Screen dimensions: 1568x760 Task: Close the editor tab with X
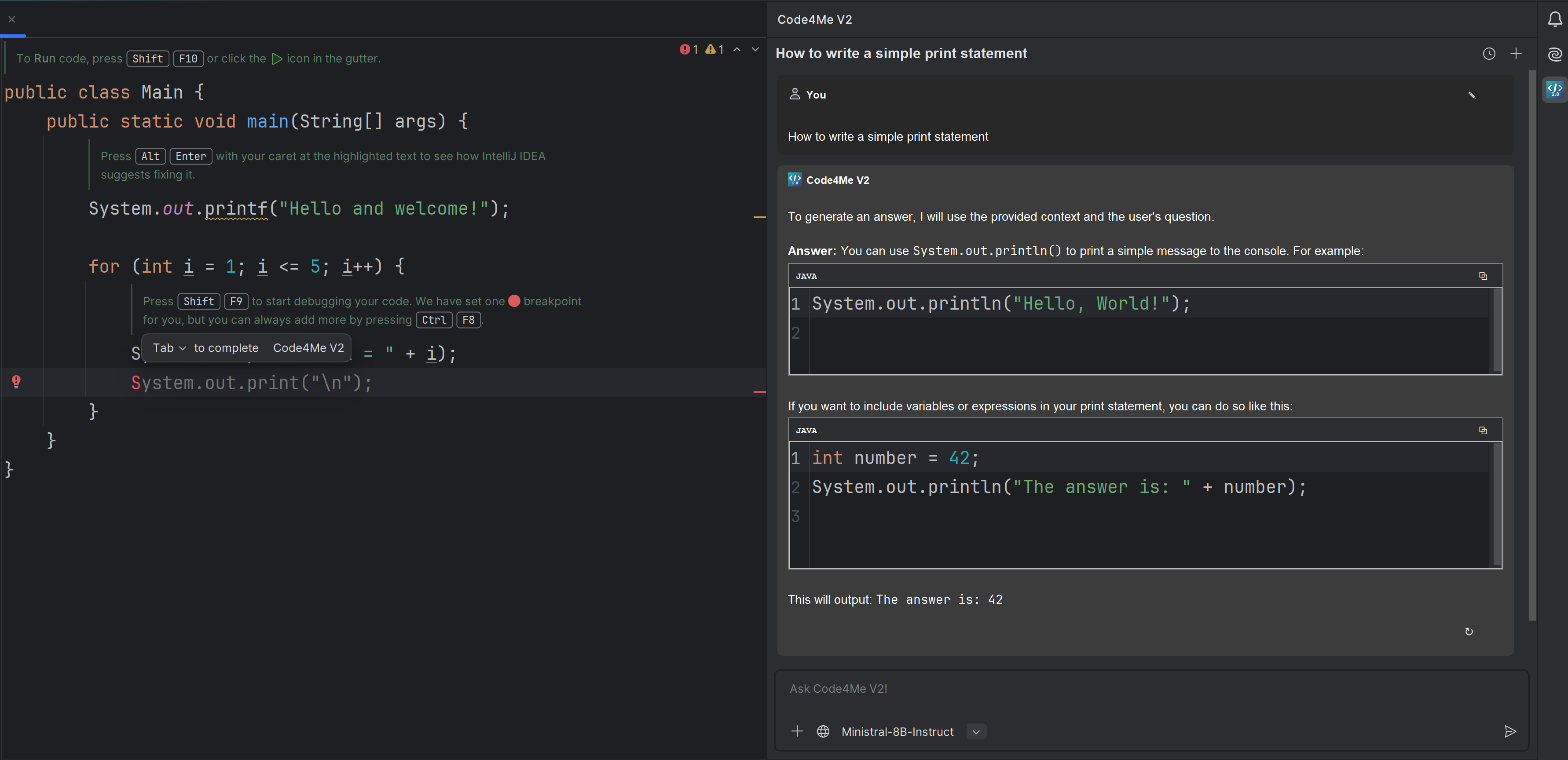pos(11,19)
